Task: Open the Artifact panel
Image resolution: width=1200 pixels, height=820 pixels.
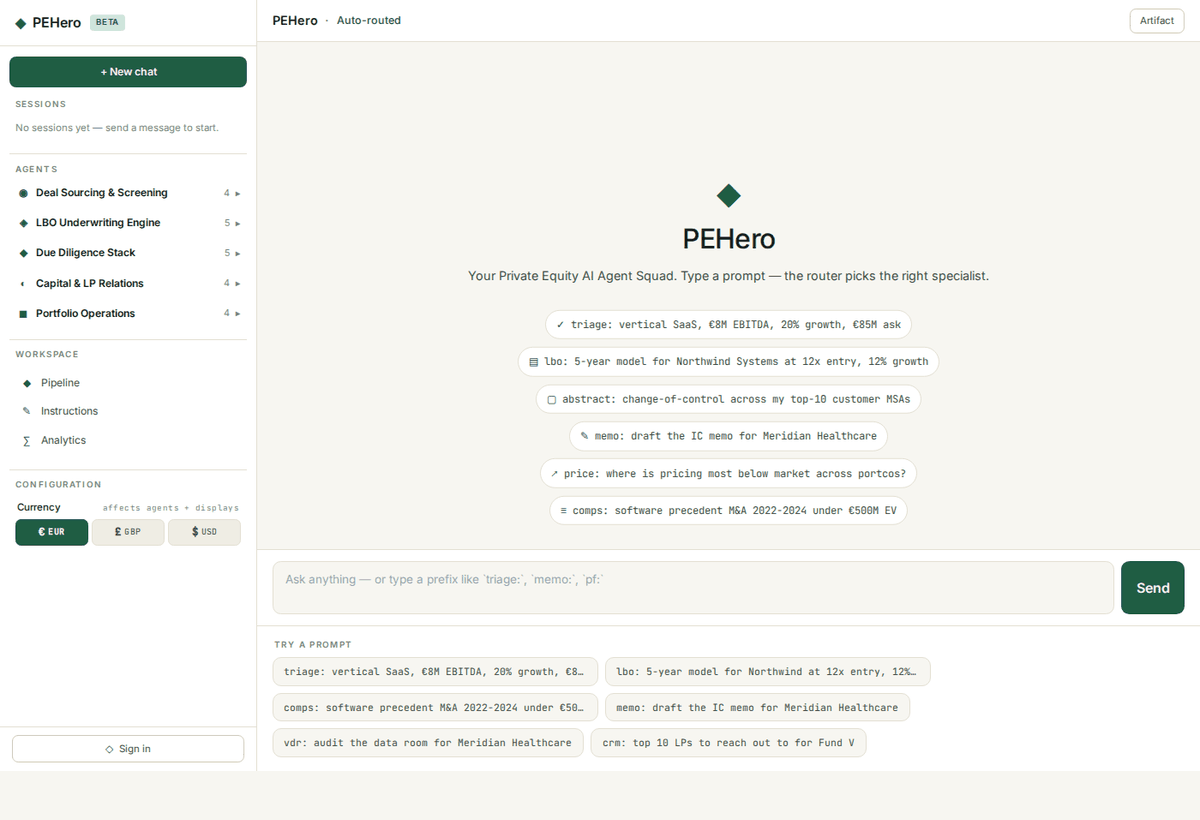Action: (x=1156, y=20)
